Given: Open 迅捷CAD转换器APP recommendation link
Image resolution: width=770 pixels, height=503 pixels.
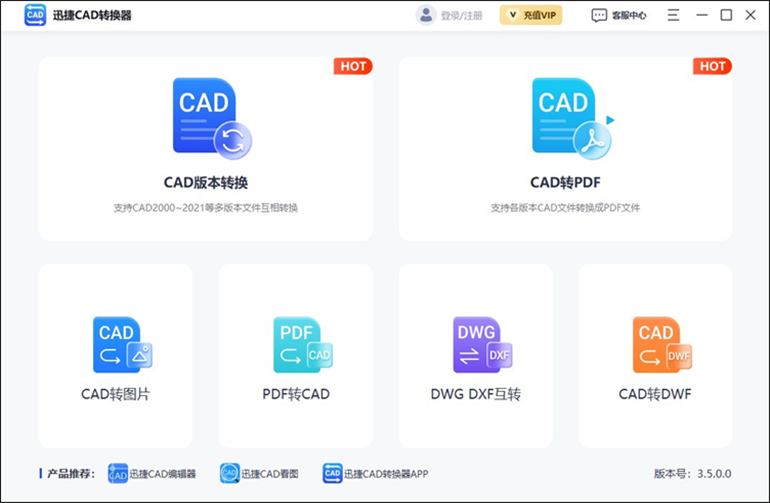Looking at the screenshot, I should (386, 474).
